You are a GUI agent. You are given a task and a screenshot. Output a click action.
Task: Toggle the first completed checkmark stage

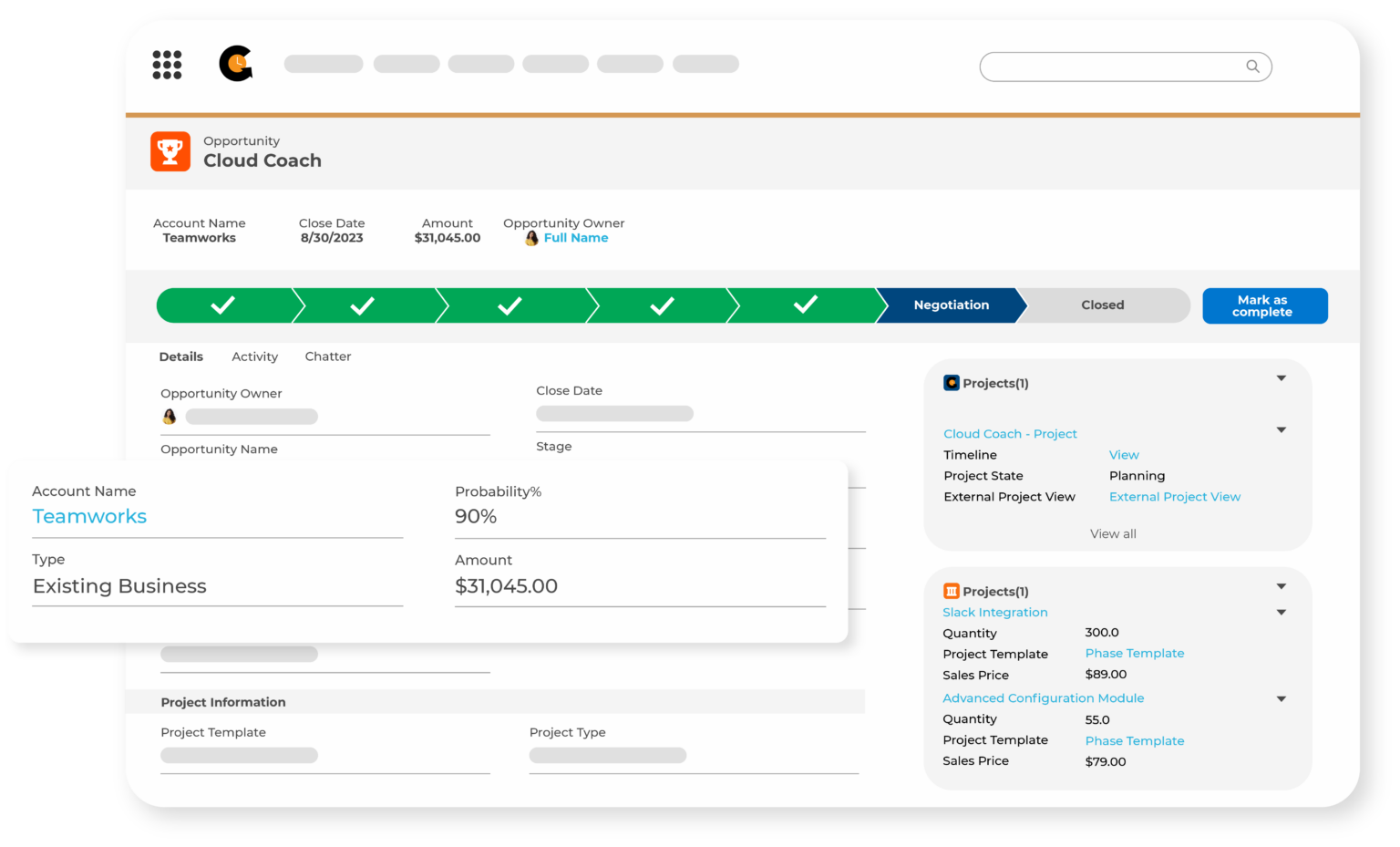(x=224, y=305)
